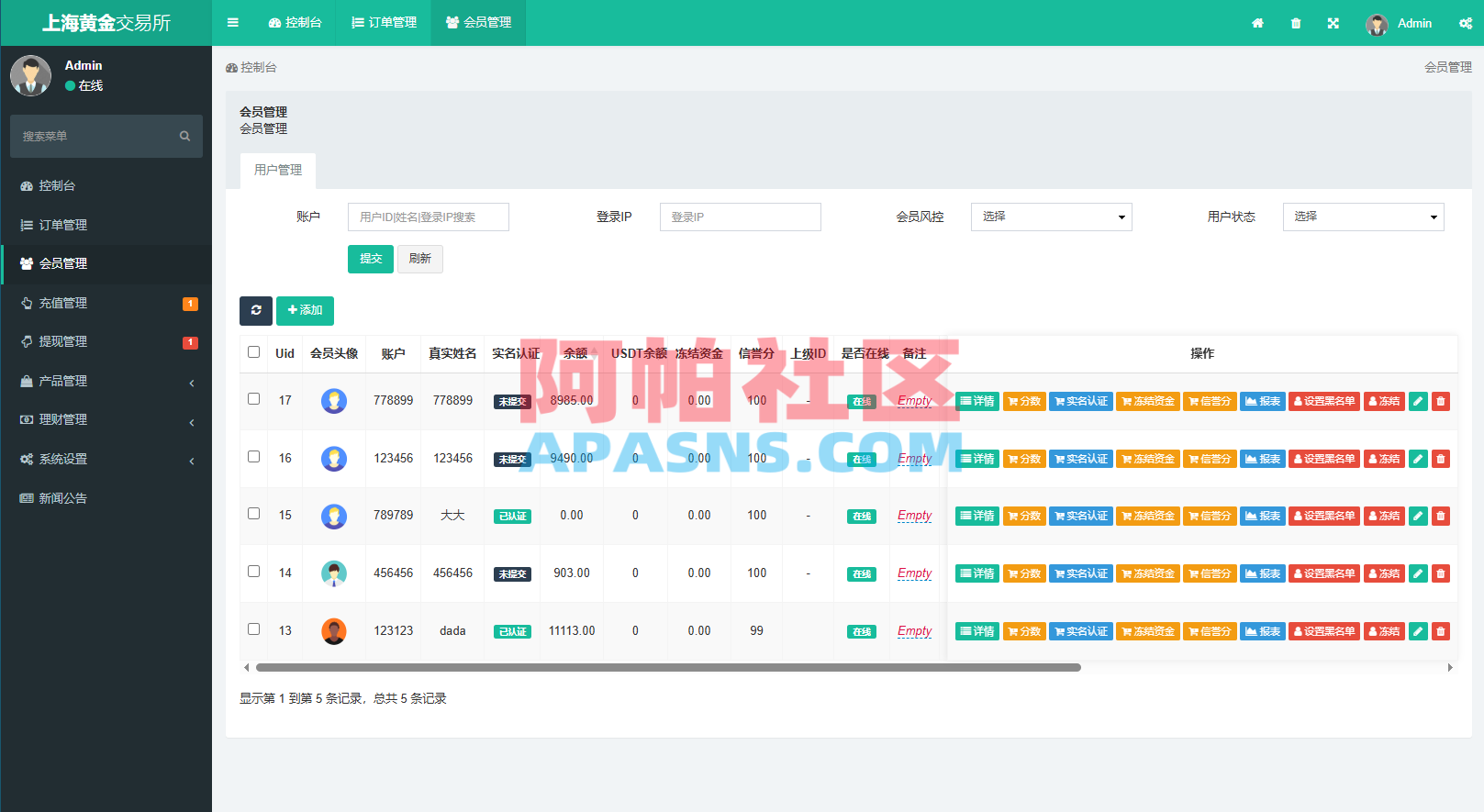Click 报表 button for Uid 13
The width and height of the screenshot is (1484, 812).
click(1263, 631)
